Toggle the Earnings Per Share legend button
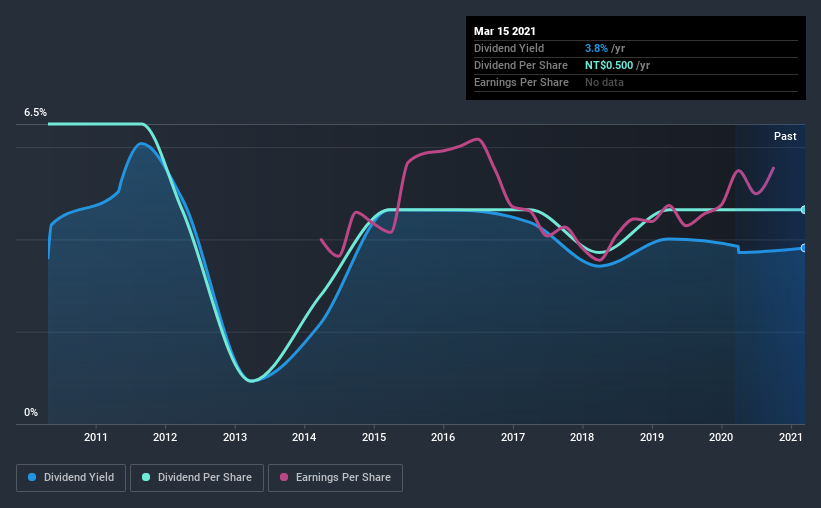 click(335, 478)
